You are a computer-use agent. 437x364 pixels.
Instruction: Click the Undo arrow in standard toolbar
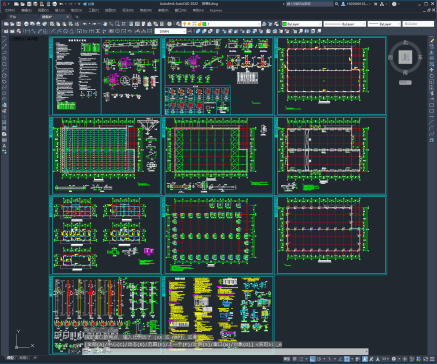click(85, 24)
